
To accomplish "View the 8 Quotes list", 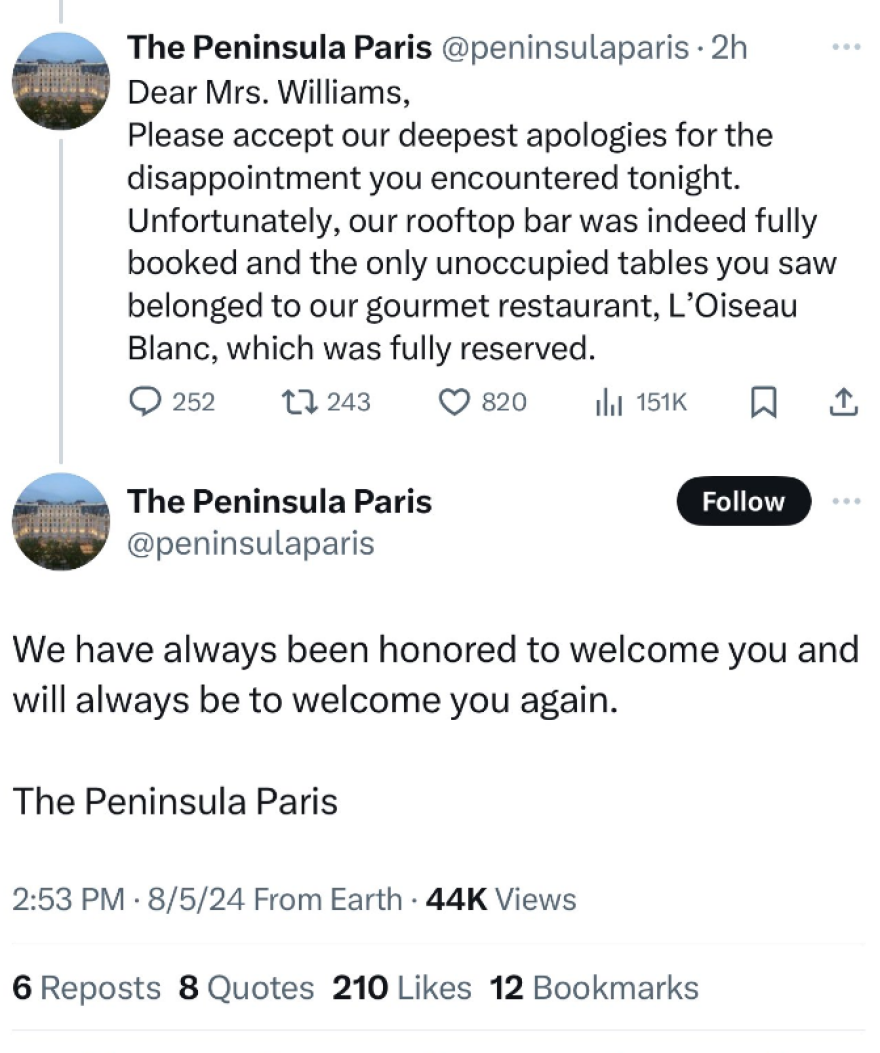I will (x=246, y=988).
